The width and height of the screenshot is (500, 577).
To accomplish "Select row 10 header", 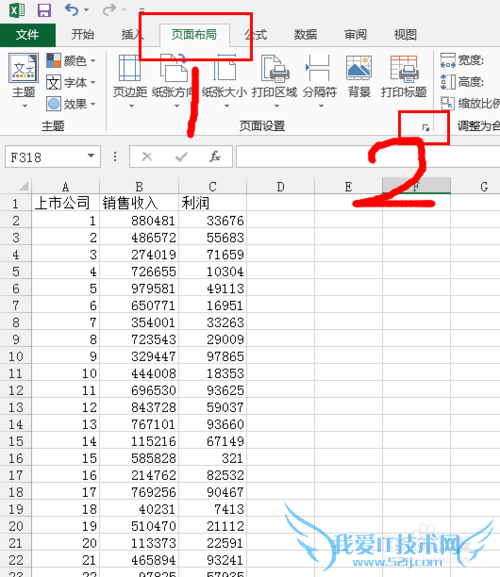I will 15,356.
